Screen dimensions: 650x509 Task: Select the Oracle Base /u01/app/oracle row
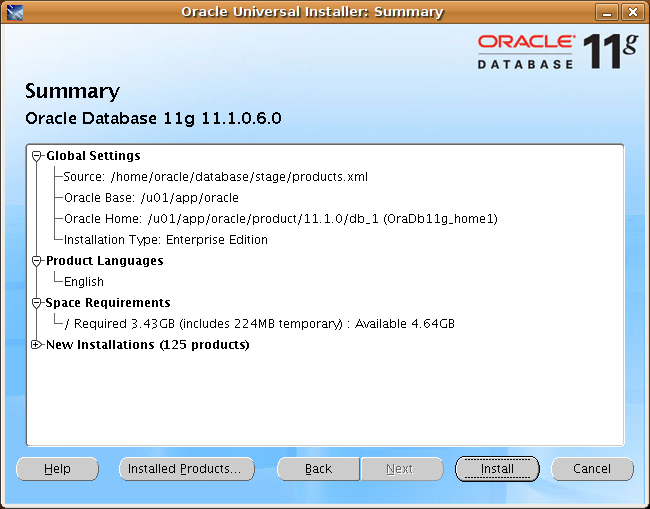point(151,198)
